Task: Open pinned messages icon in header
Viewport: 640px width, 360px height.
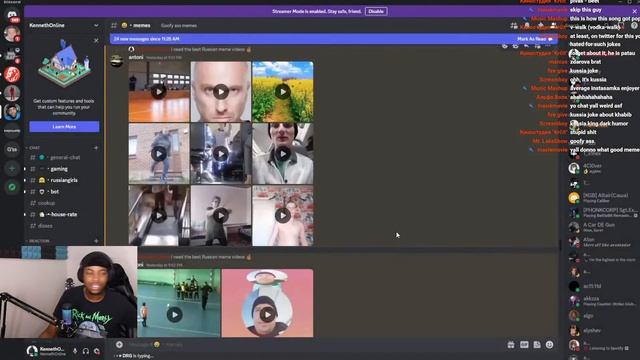Action: [540, 26]
